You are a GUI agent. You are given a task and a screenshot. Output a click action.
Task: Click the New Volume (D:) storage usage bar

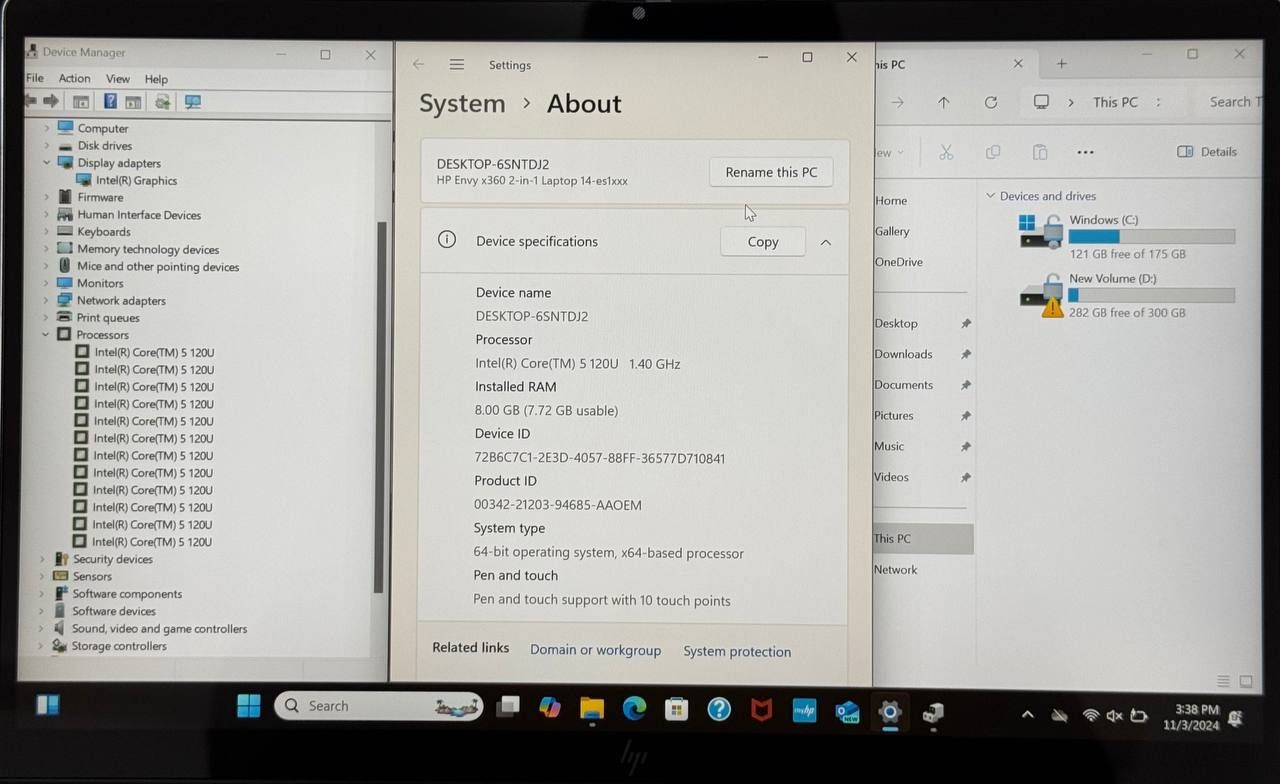[x=1151, y=296]
